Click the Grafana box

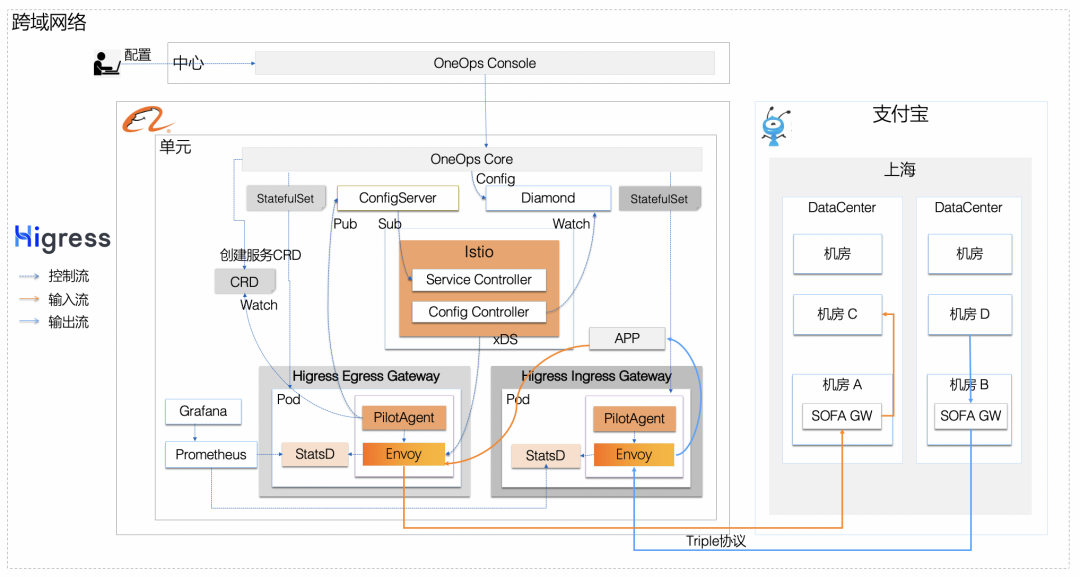(203, 412)
